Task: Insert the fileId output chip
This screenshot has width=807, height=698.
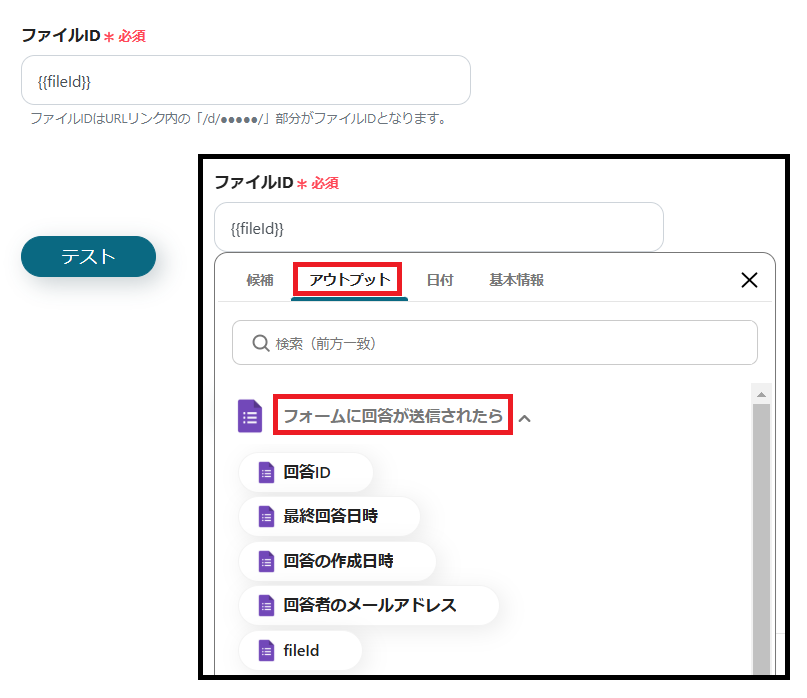Action: tap(300, 650)
